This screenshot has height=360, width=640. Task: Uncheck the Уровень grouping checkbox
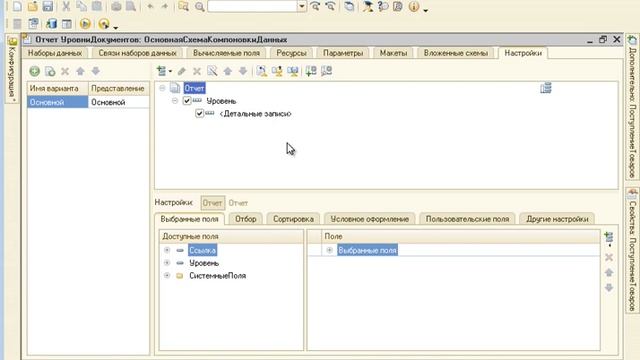tap(187, 101)
